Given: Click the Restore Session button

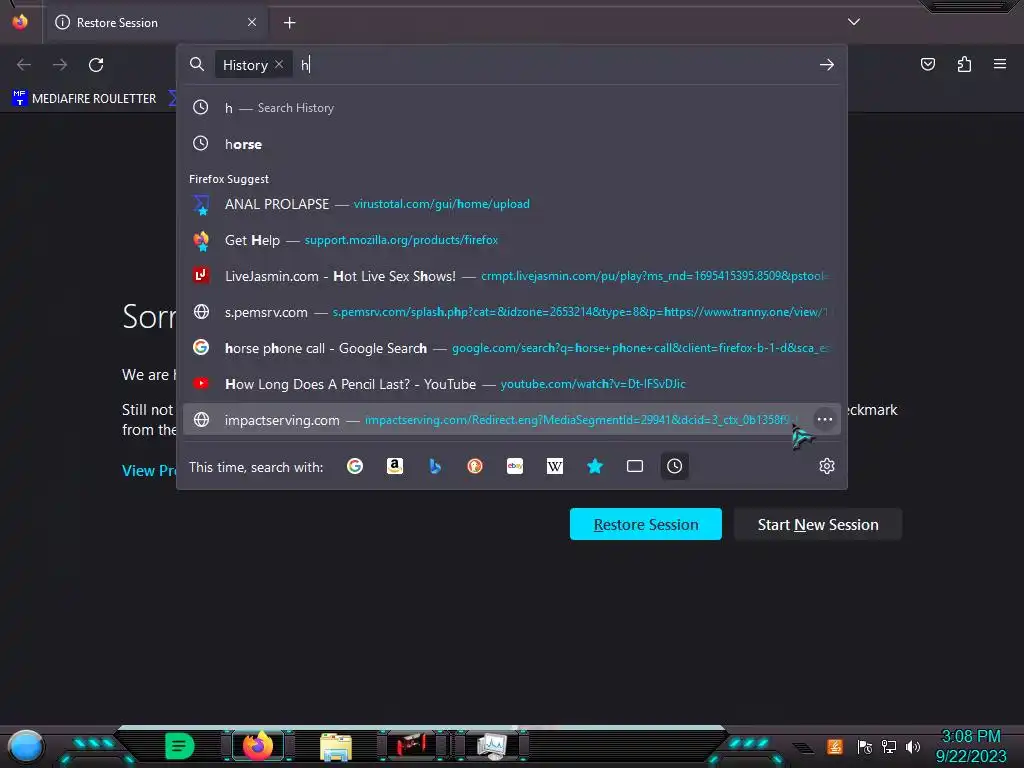Looking at the screenshot, I should [645, 524].
